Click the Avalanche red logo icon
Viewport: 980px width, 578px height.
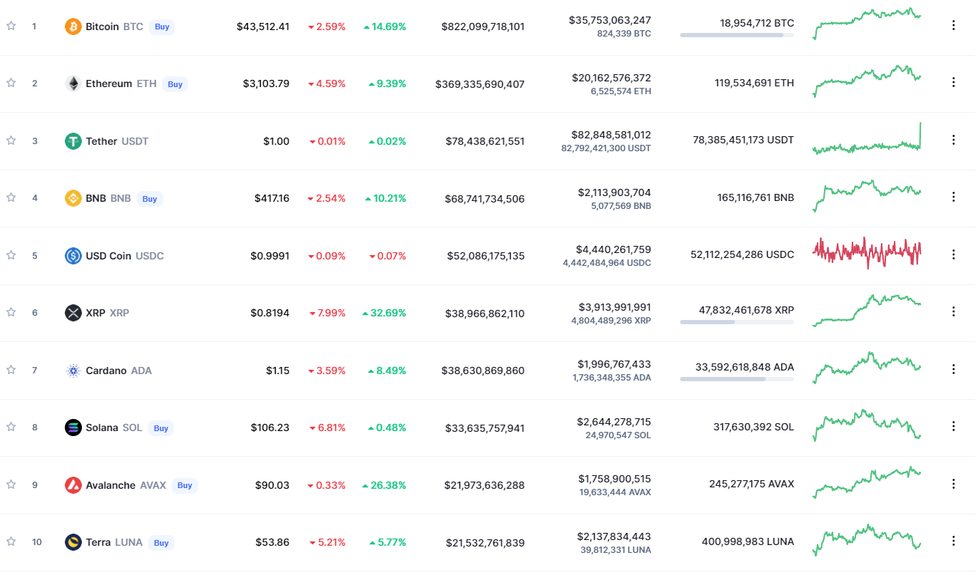(73, 485)
